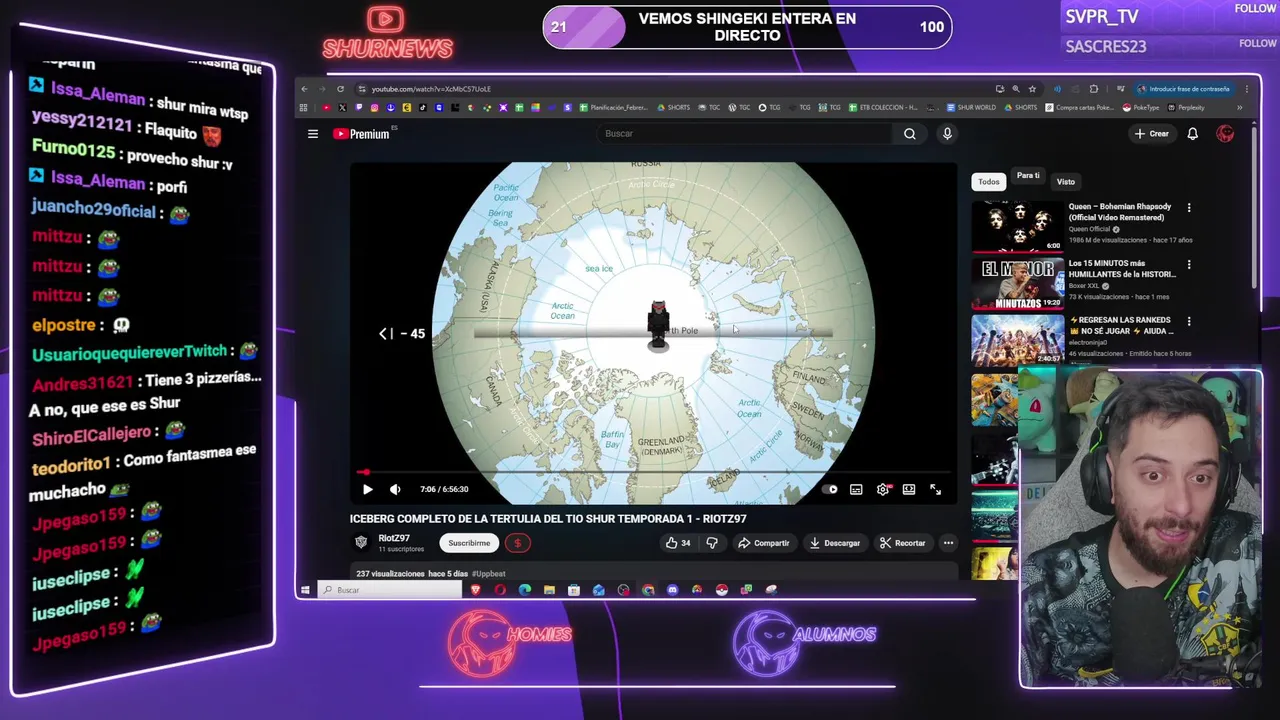
Task: Open Brave browser from the taskbar
Action: pos(476,590)
